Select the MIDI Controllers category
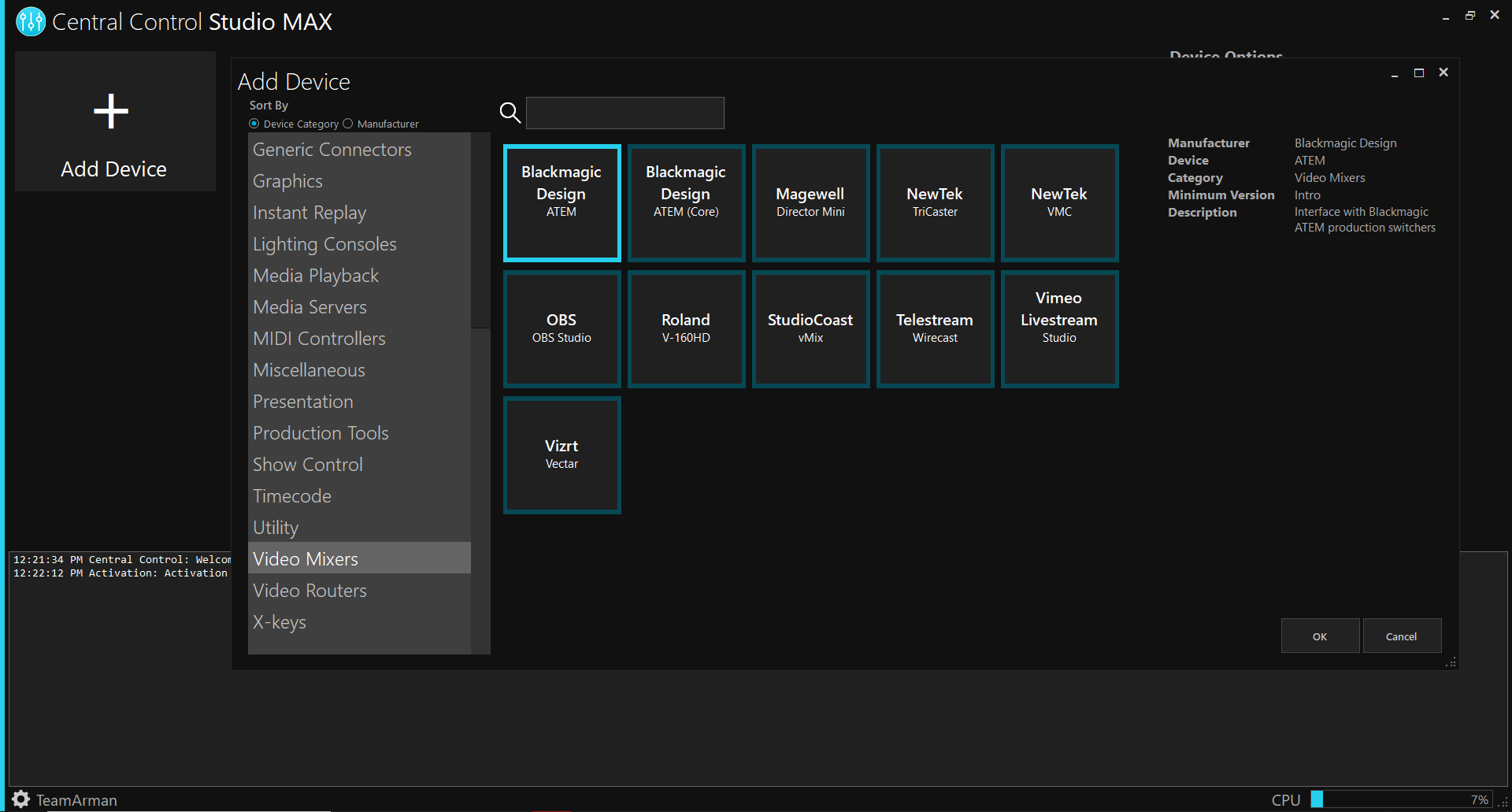The height and width of the screenshot is (812, 1512). click(319, 339)
